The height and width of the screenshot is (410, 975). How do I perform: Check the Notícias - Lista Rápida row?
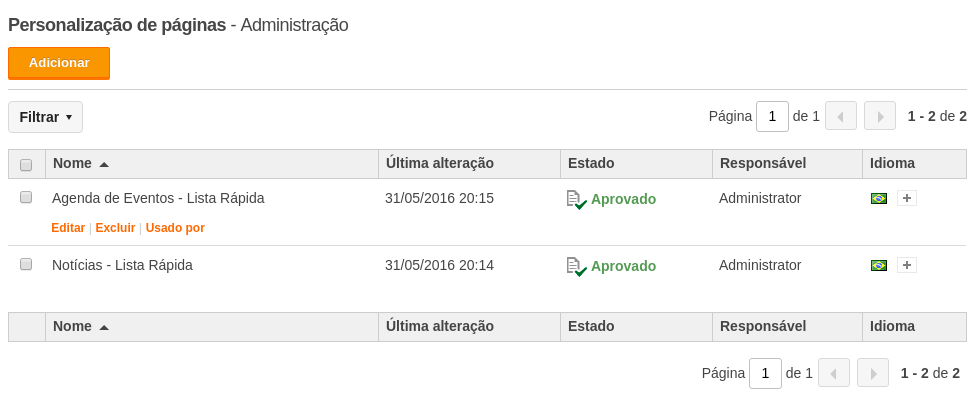[26, 264]
